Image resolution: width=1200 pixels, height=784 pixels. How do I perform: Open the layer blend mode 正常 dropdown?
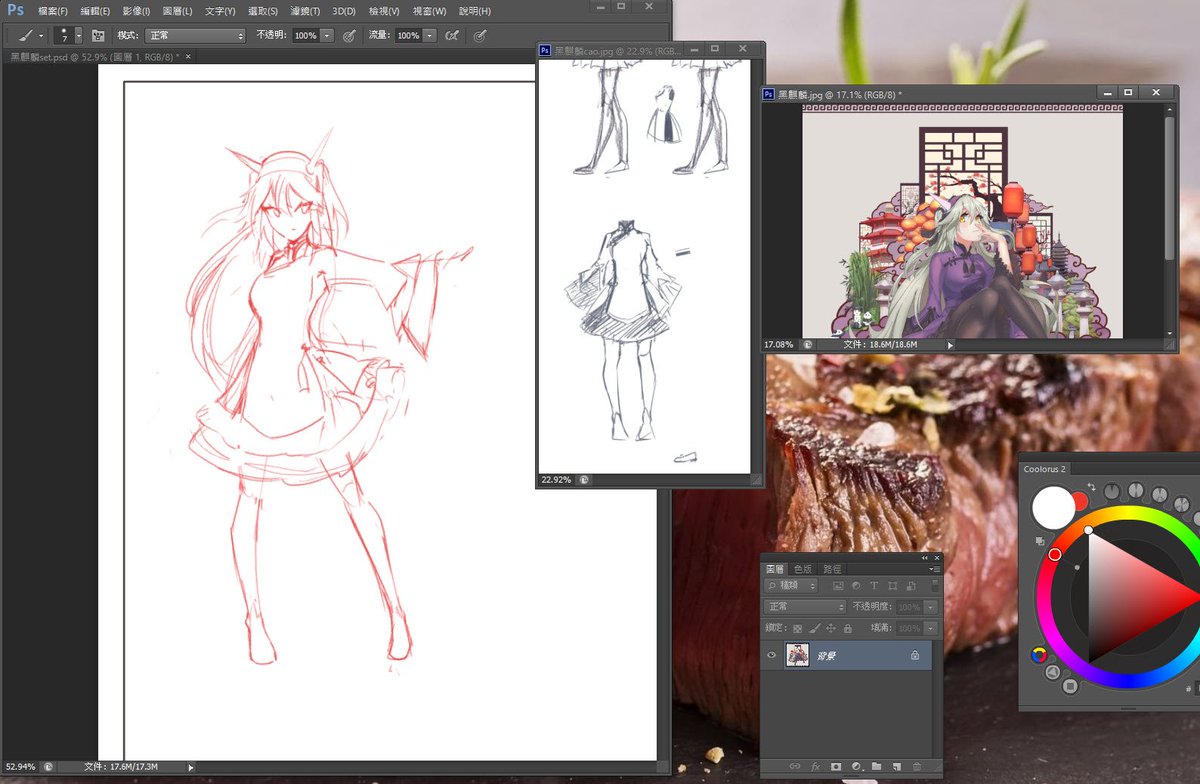(x=805, y=607)
